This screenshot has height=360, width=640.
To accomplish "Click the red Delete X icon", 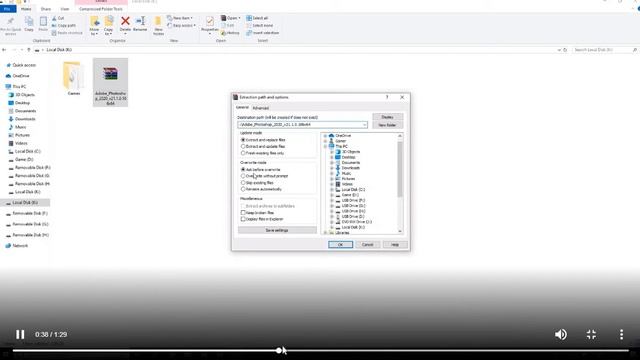I will [x=125, y=21].
